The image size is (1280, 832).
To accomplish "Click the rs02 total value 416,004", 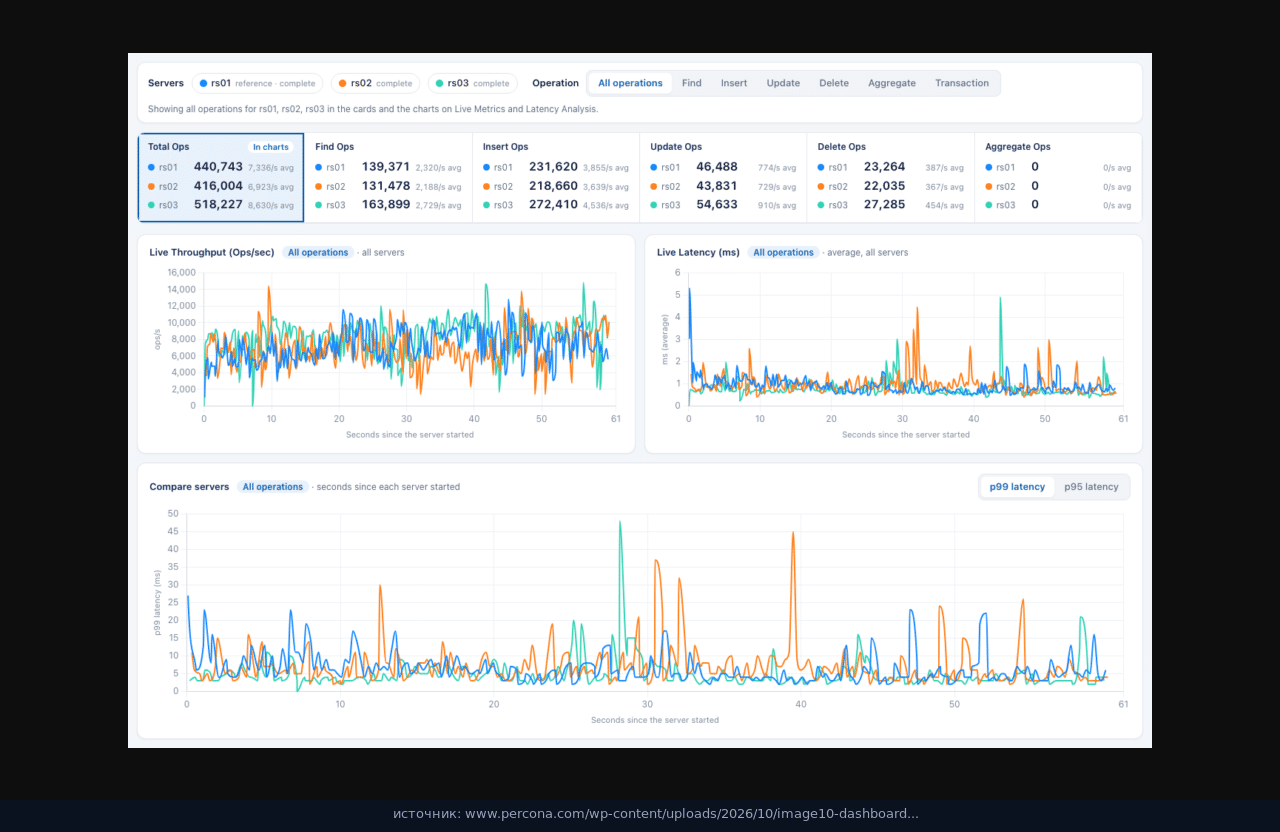I will [218, 186].
